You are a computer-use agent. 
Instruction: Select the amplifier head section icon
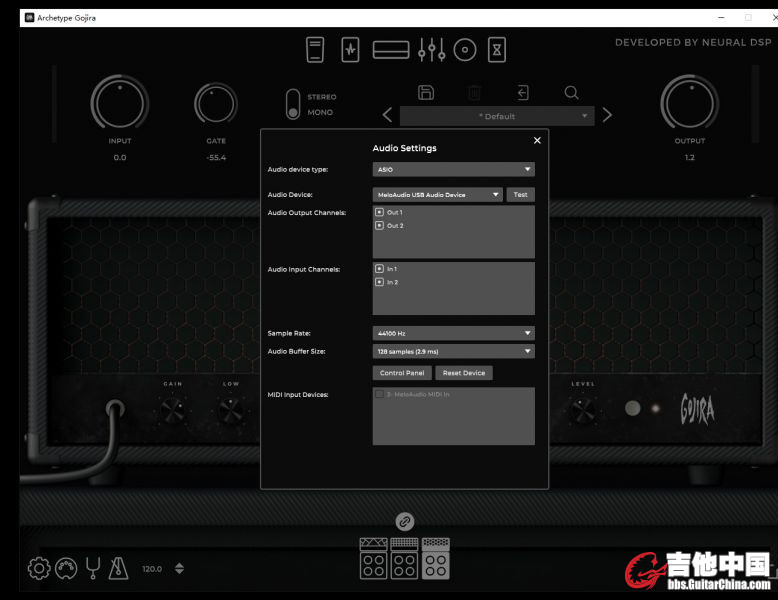390,49
